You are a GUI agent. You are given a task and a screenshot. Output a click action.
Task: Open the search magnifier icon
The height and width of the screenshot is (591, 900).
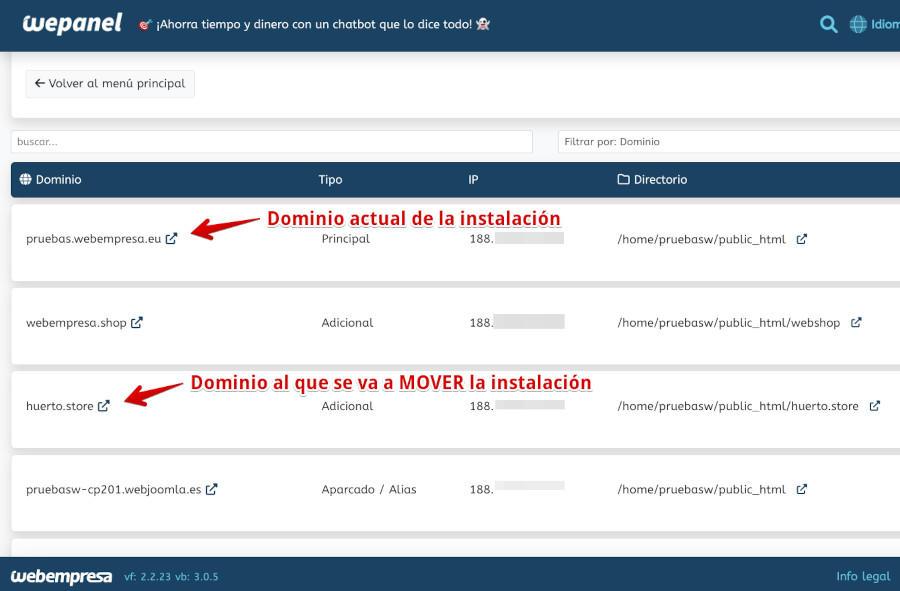pos(828,24)
